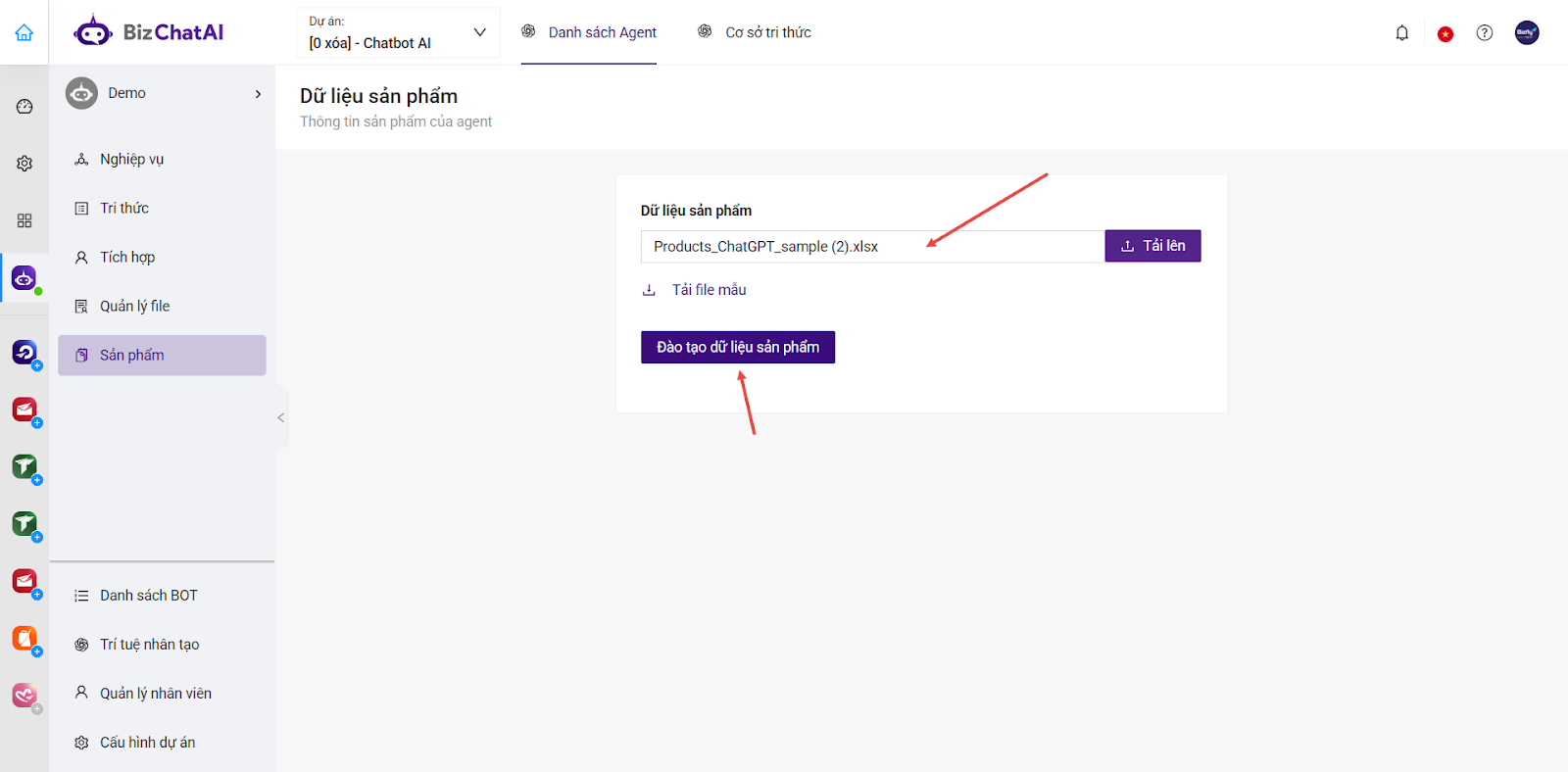
Task: Click the Demo agent robot avatar
Action: 81,93
